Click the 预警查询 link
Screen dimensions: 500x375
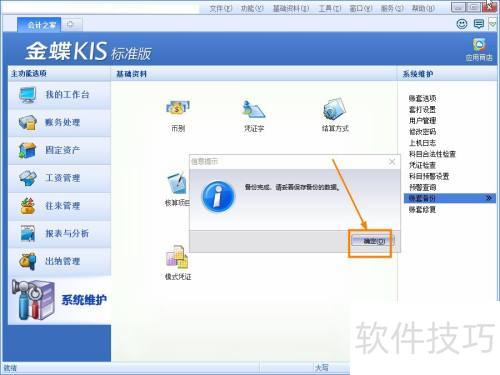click(x=422, y=187)
